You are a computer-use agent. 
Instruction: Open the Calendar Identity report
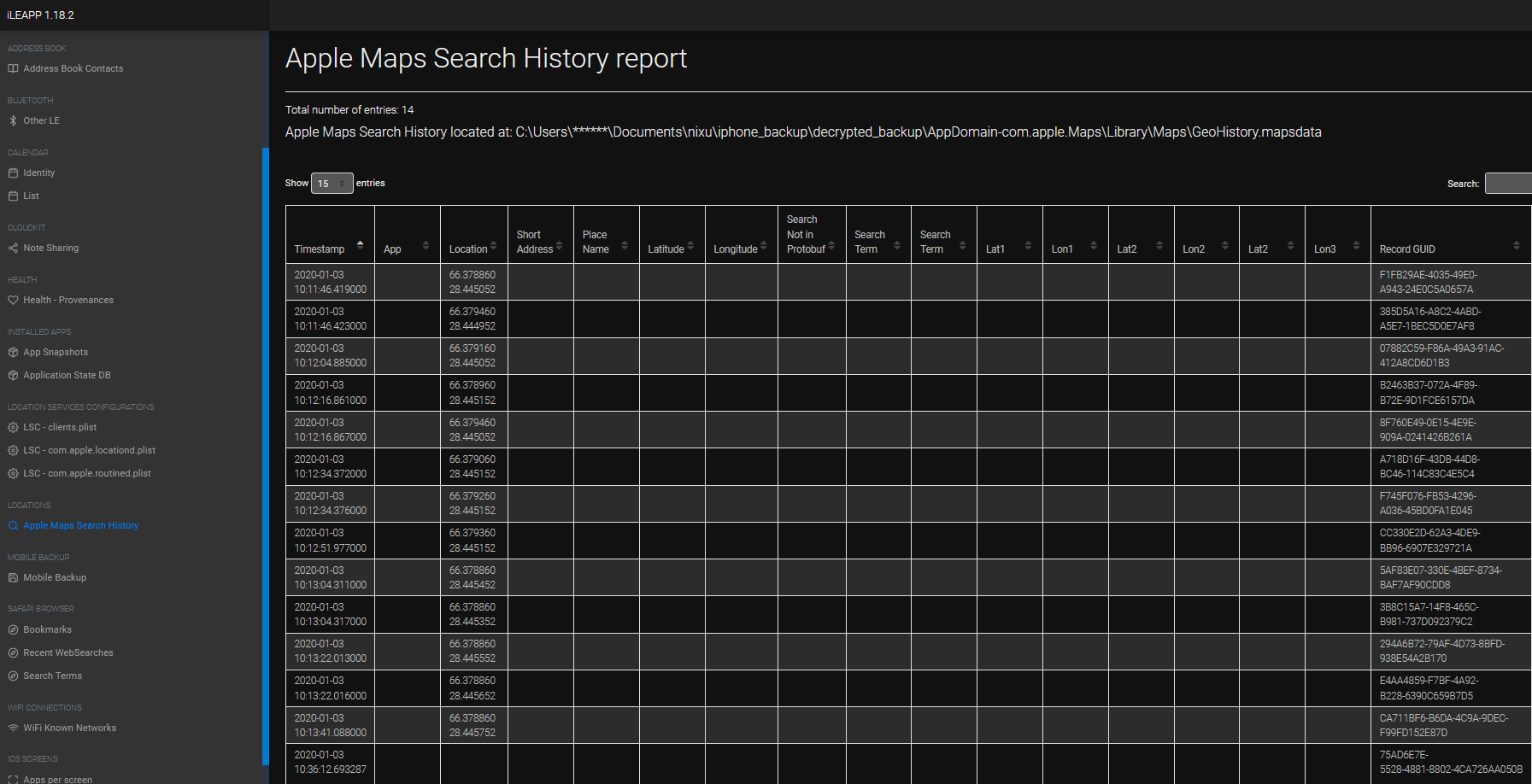click(38, 173)
